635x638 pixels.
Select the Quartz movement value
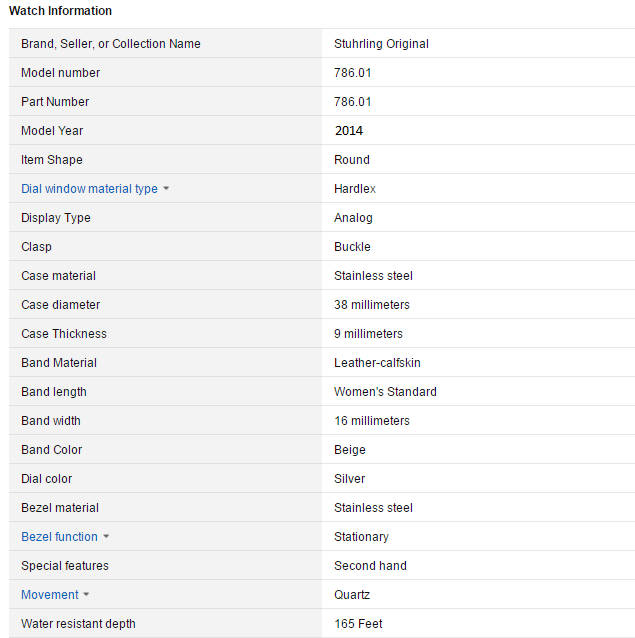pyautogui.click(x=352, y=595)
